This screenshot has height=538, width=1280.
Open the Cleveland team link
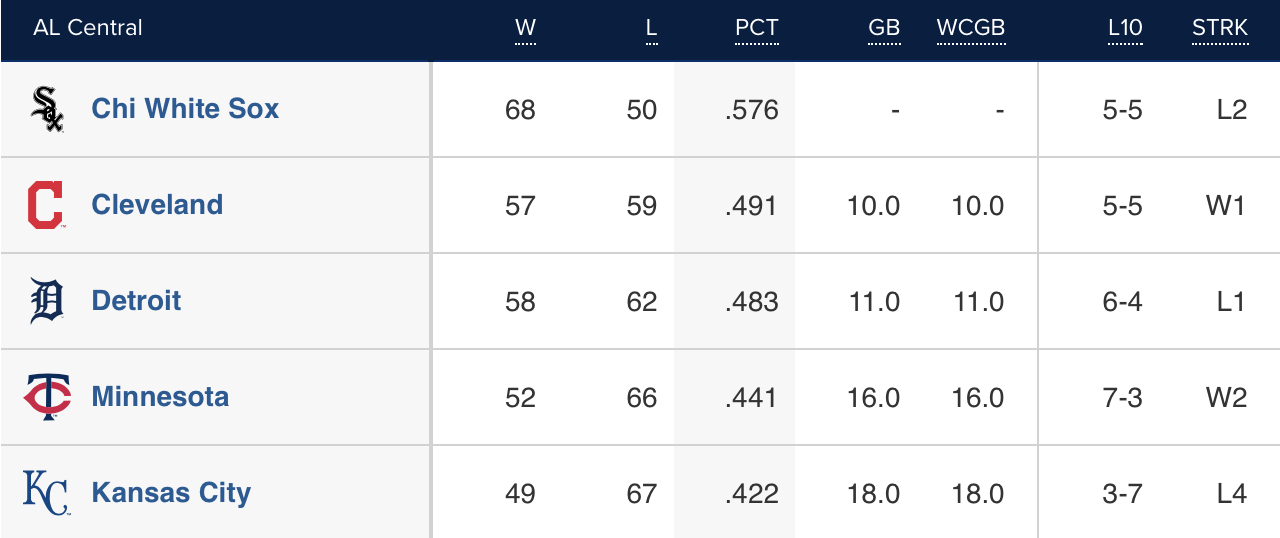click(x=157, y=205)
